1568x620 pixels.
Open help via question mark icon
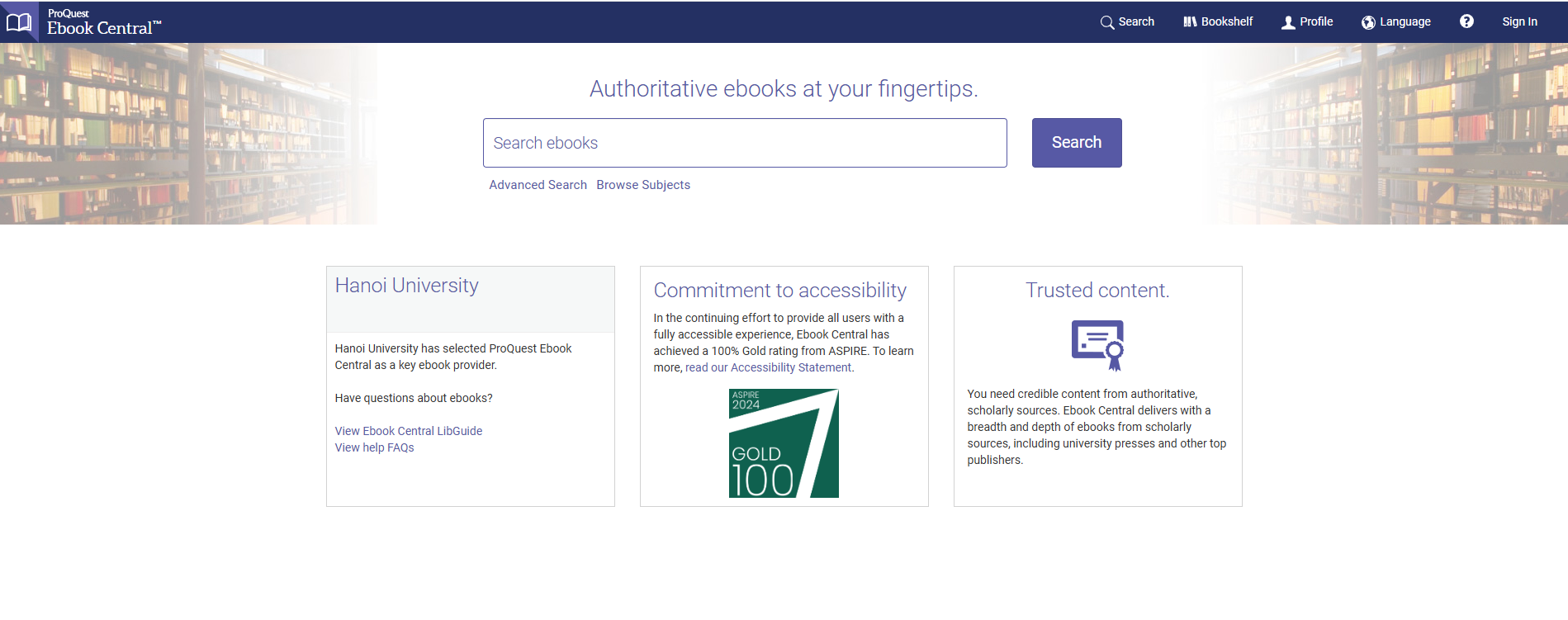coord(1466,21)
